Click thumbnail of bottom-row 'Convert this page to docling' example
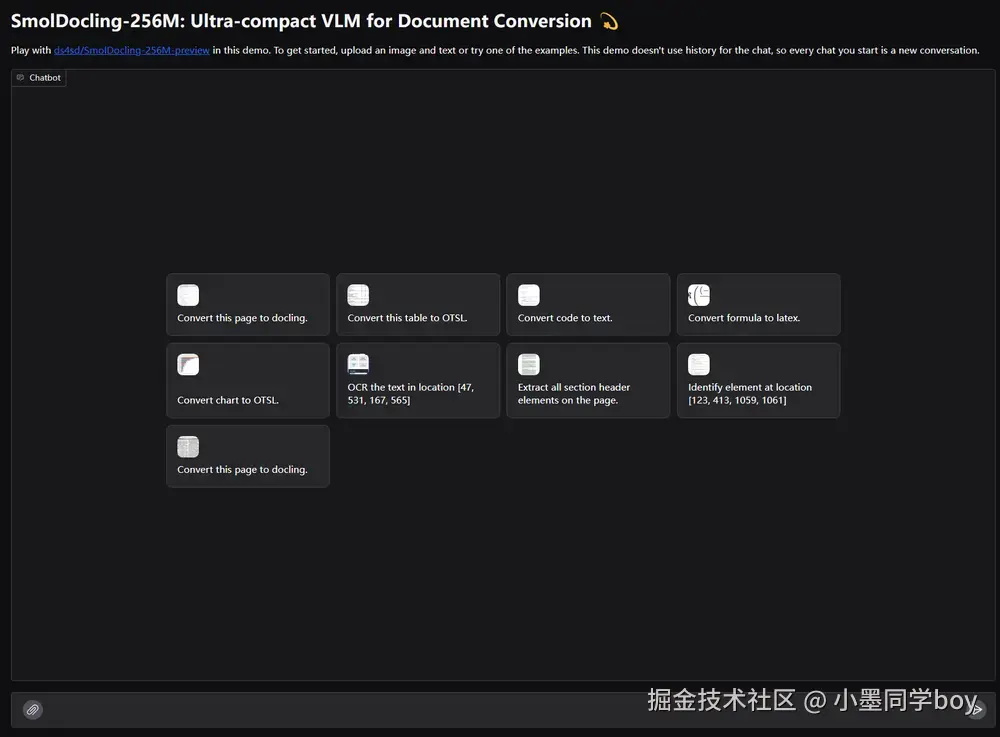Viewport: 1000px width, 737px height. (188, 447)
